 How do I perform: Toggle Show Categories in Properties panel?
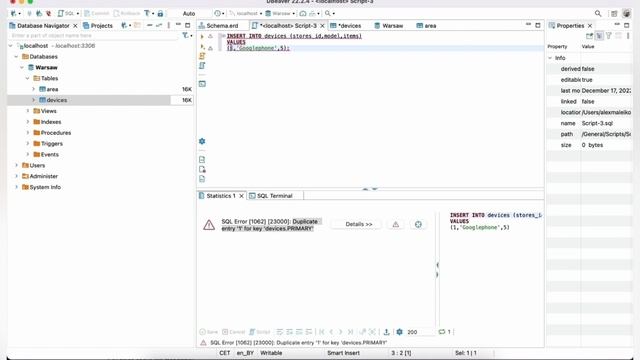tap(599, 36)
